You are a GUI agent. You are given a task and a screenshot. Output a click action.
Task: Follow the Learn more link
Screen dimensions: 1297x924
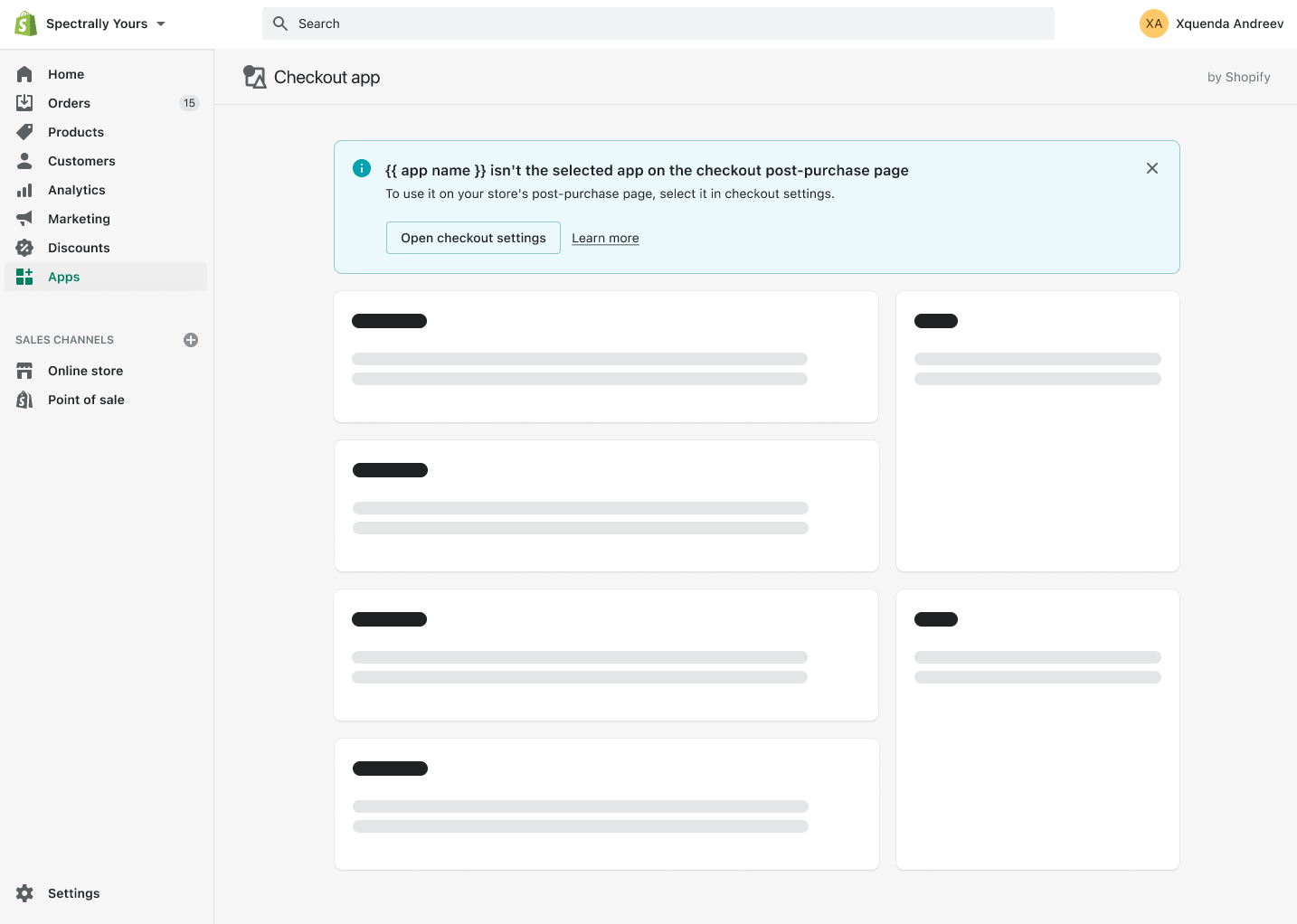tap(605, 238)
